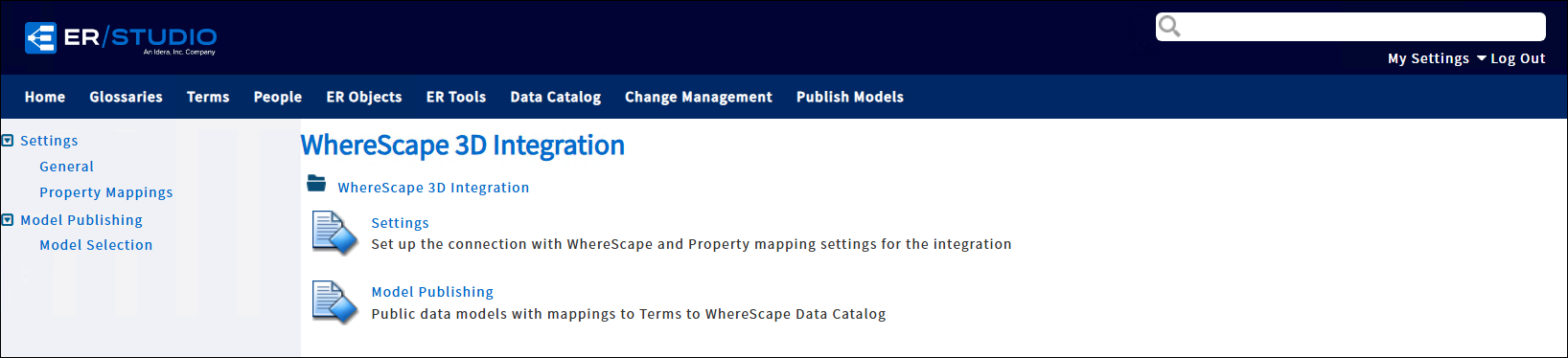Click the WhereScape 3D Integration folder icon
The height and width of the screenshot is (358, 1568).
[x=316, y=183]
